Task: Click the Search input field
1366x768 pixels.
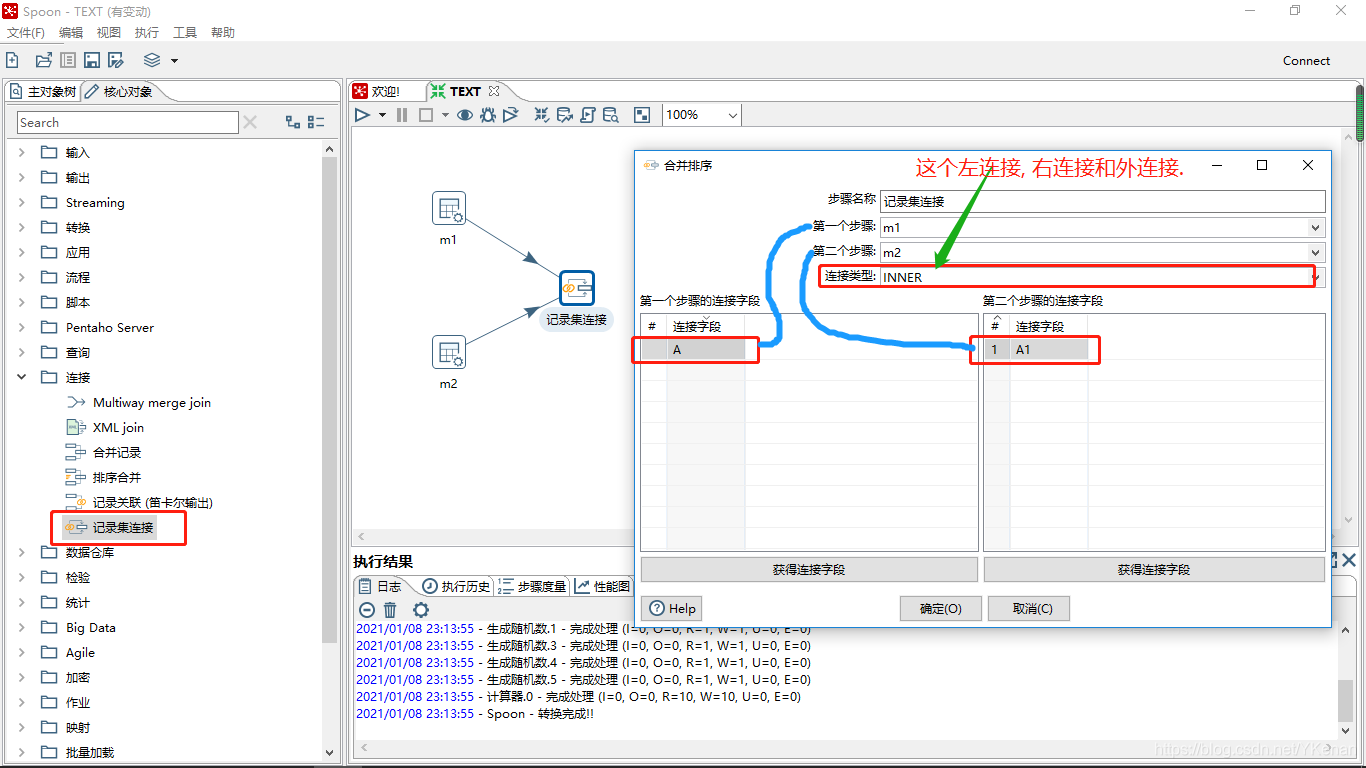Action: [x=128, y=122]
